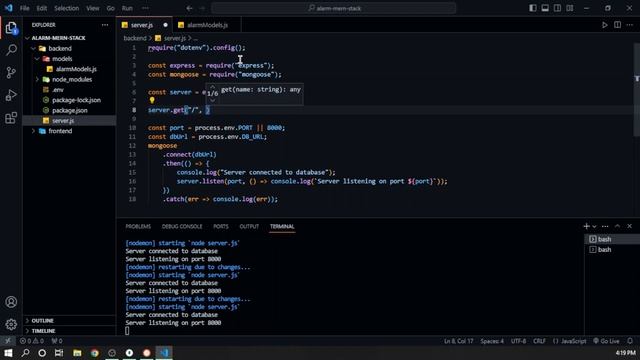Click the lightbulb code action icon
This screenshot has height=360, width=640.
tap(152, 100)
